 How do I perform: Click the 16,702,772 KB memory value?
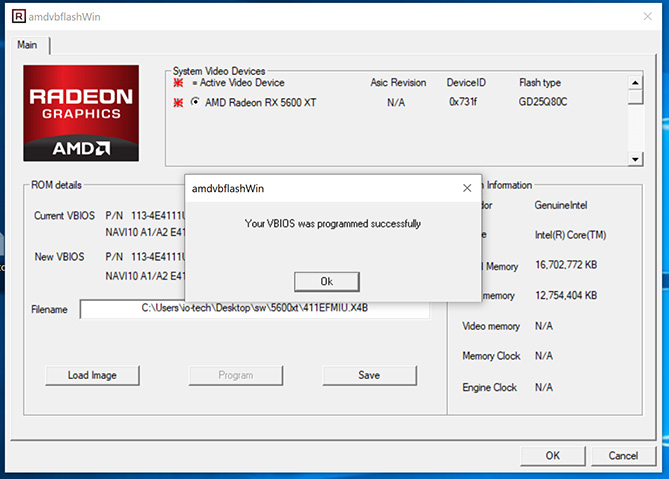[566, 265]
